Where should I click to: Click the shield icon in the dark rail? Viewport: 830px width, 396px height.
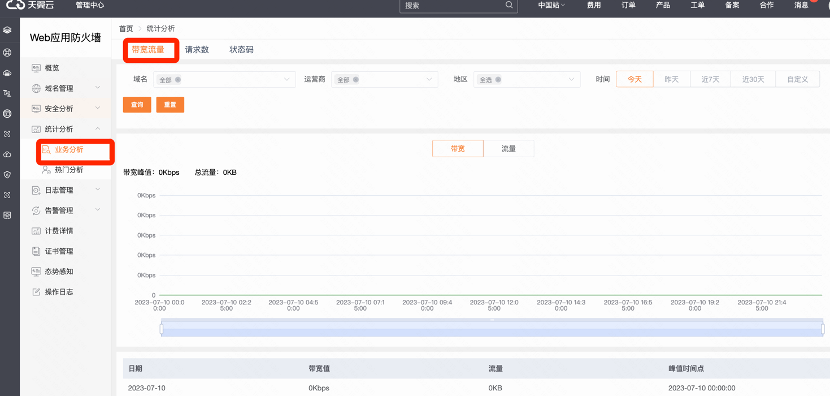(7, 174)
